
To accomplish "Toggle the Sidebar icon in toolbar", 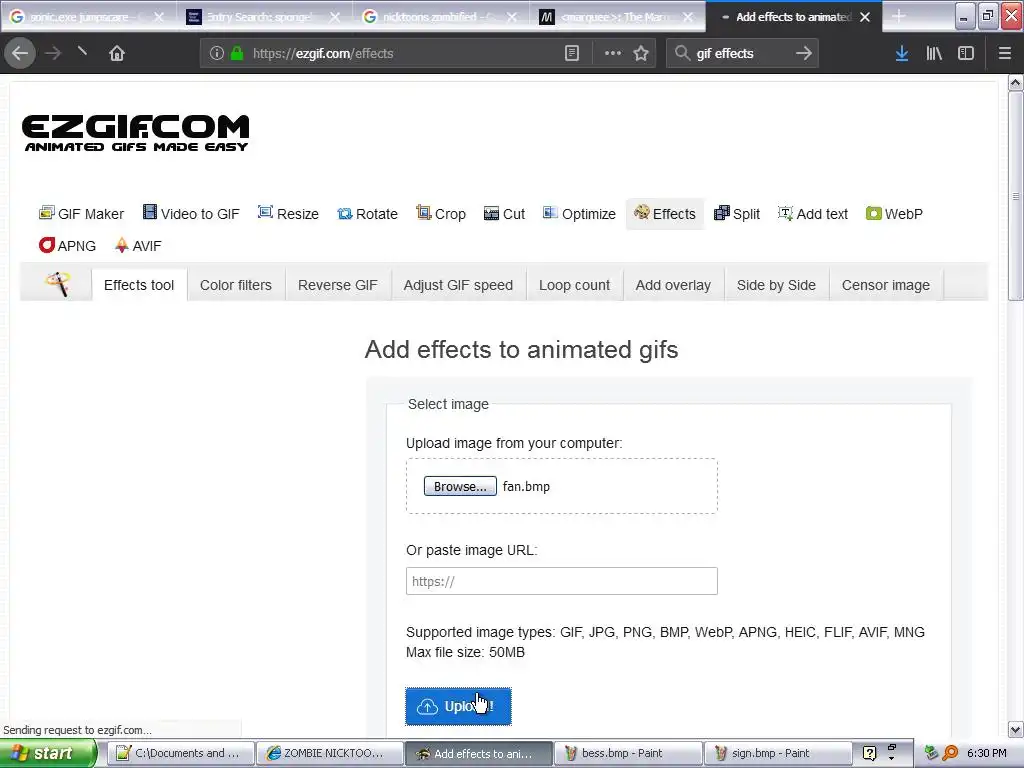I will [966, 53].
